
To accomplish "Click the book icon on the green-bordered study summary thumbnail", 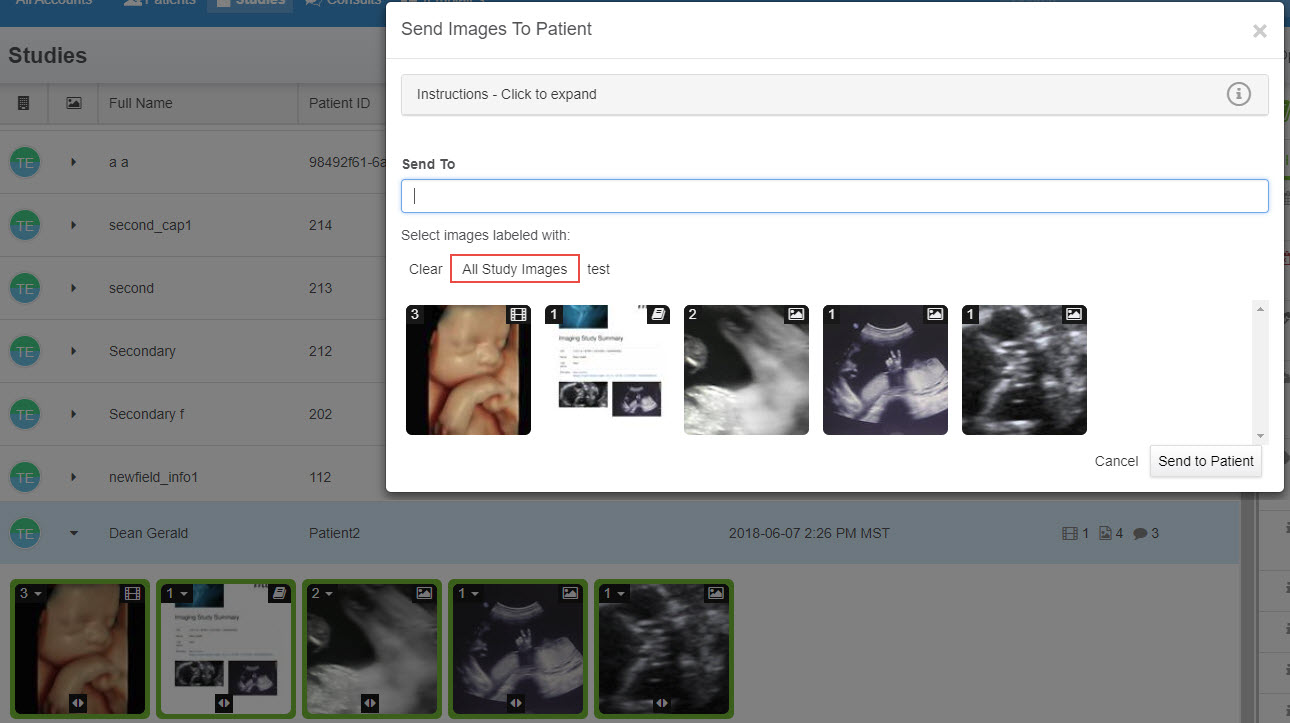I will click(279, 593).
